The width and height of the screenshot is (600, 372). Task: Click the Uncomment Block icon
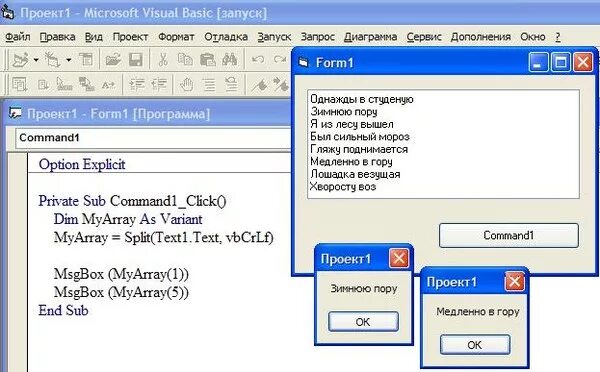[231, 84]
